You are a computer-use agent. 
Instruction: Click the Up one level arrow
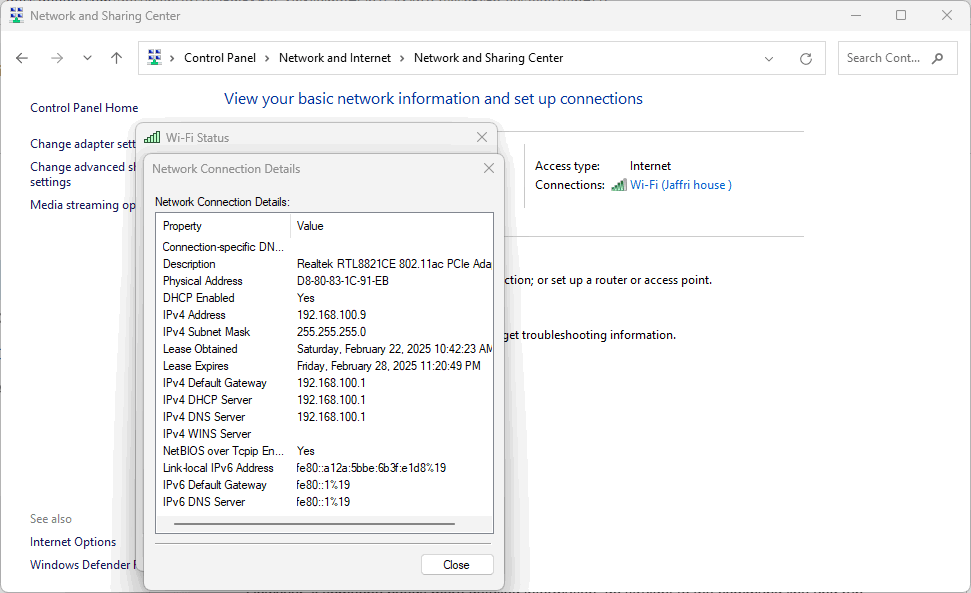pyautogui.click(x=116, y=58)
